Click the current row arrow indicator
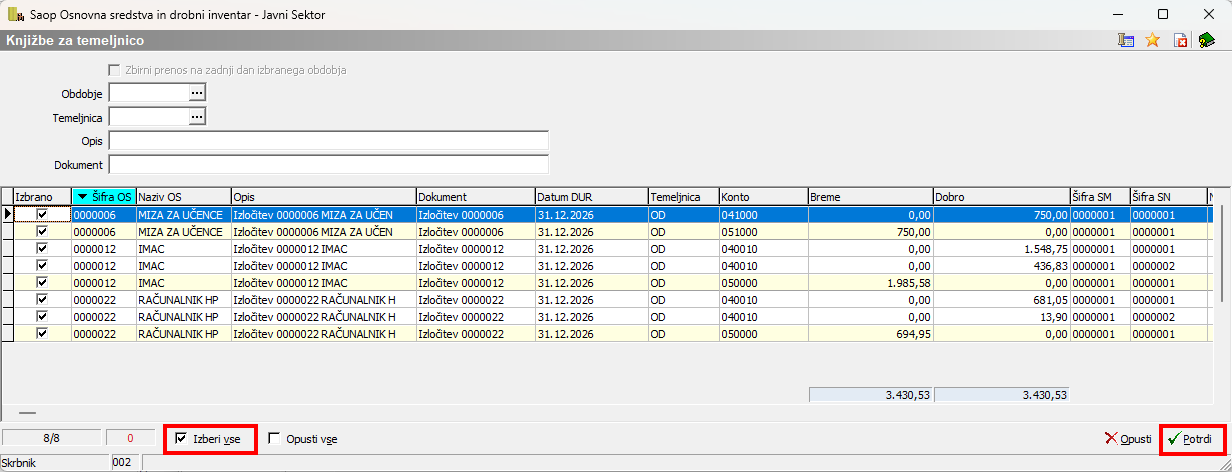Image resolution: width=1232 pixels, height=472 pixels. (x=8, y=214)
